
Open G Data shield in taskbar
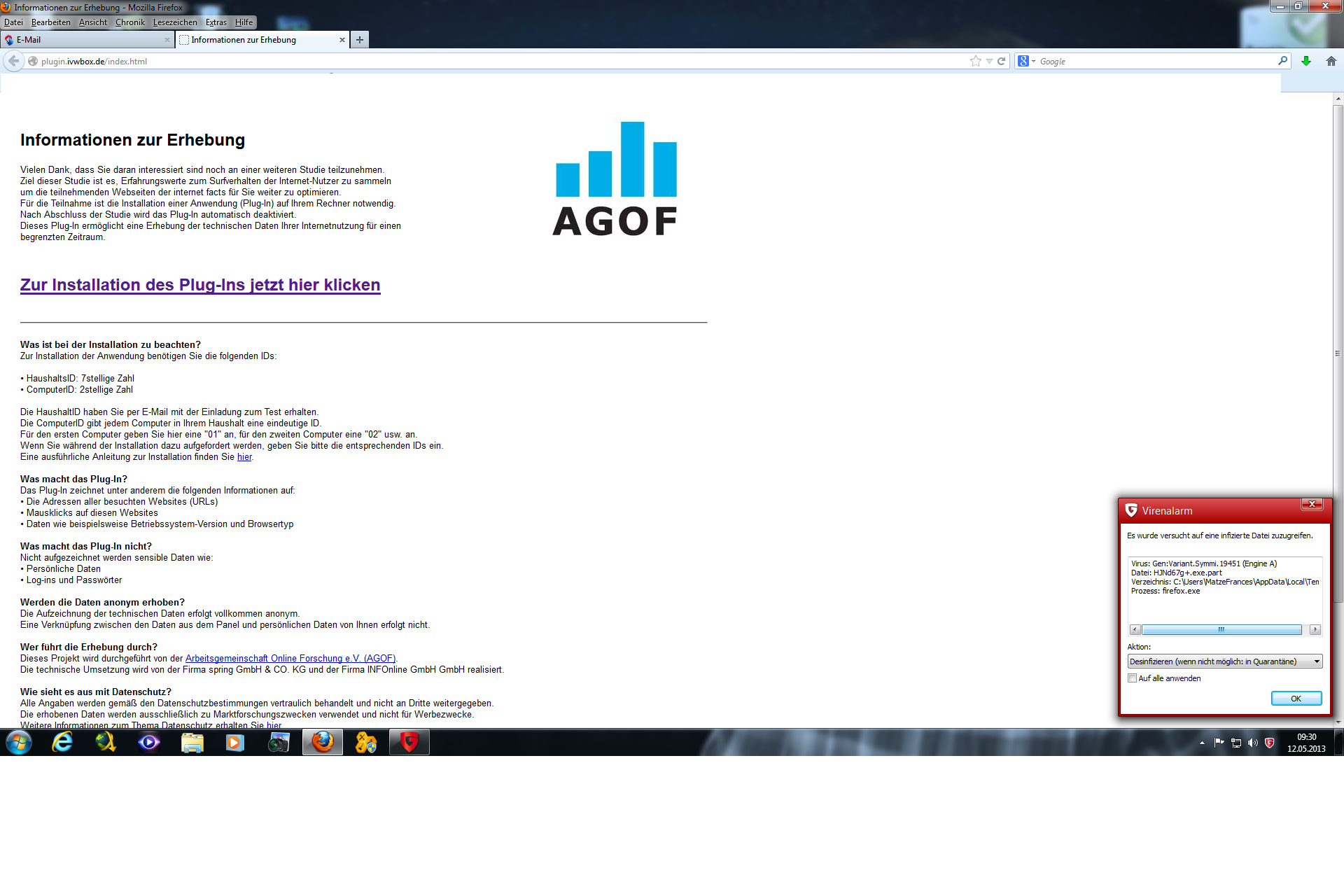(x=409, y=742)
